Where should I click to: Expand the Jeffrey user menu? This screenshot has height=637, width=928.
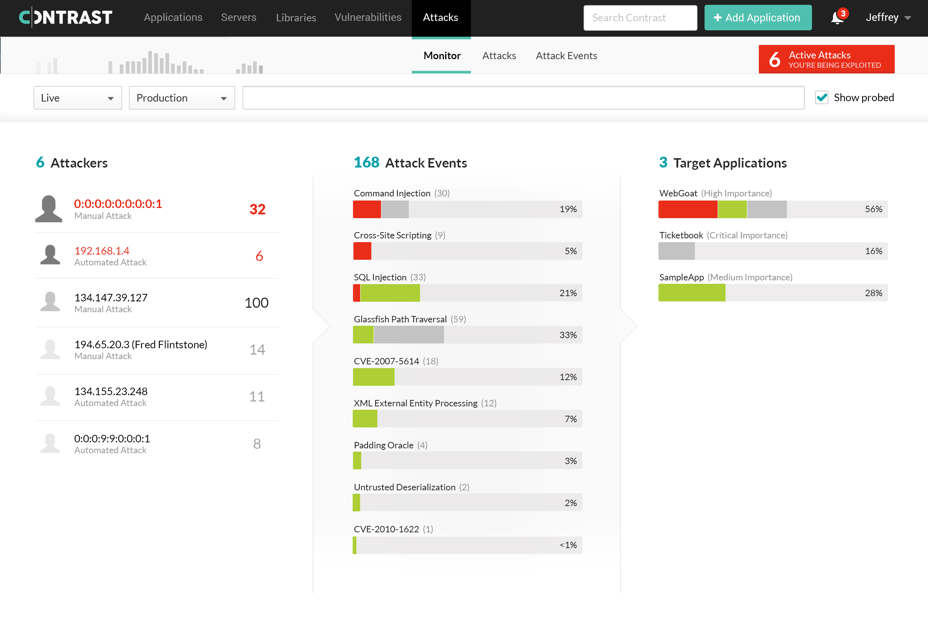pos(888,16)
